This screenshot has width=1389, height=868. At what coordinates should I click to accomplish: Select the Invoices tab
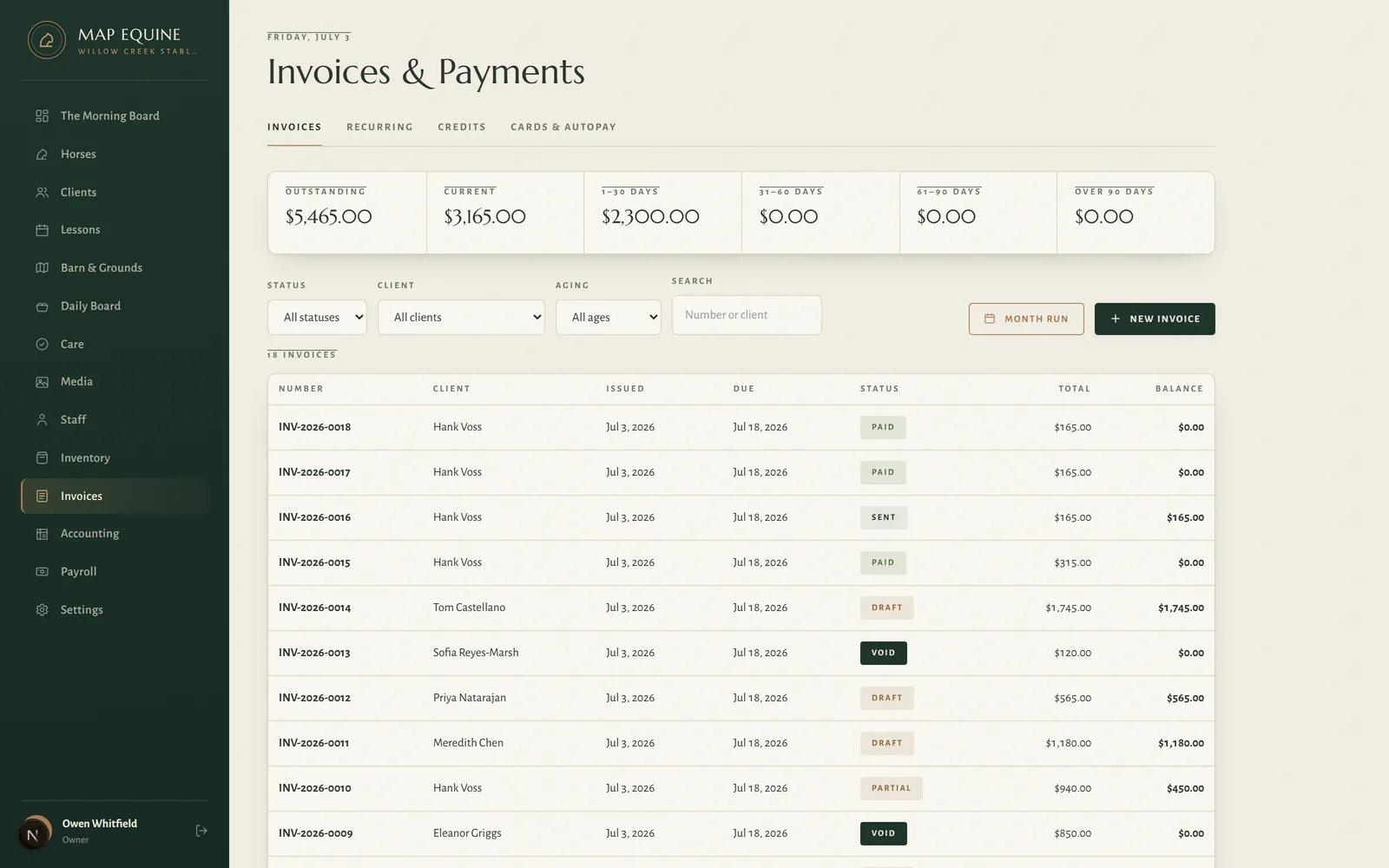click(x=294, y=127)
